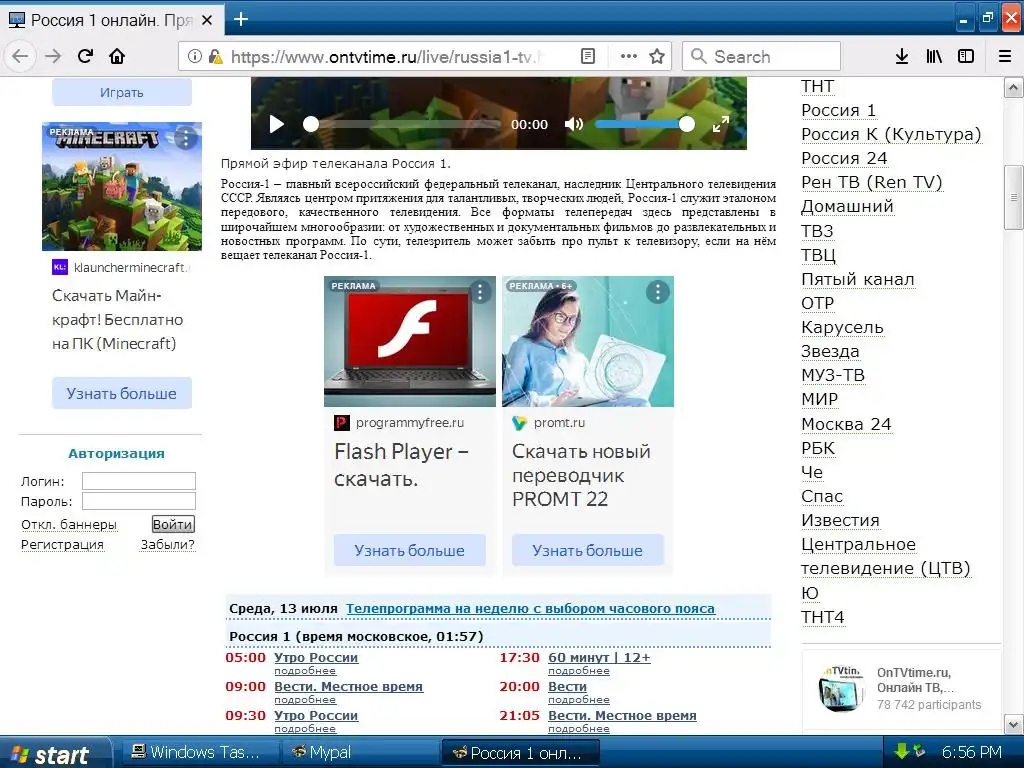Open the Карусель channel link

click(842, 328)
